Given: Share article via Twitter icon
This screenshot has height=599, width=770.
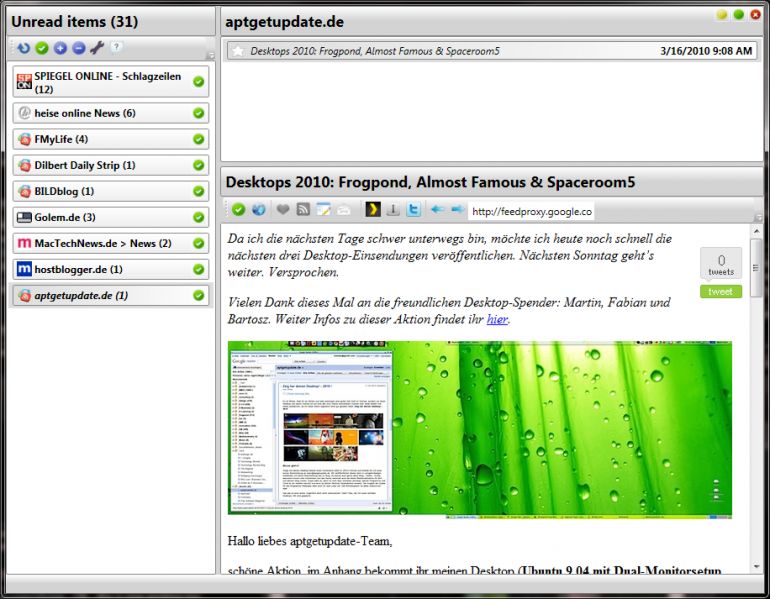Looking at the screenshot, I should click(413, 210).
